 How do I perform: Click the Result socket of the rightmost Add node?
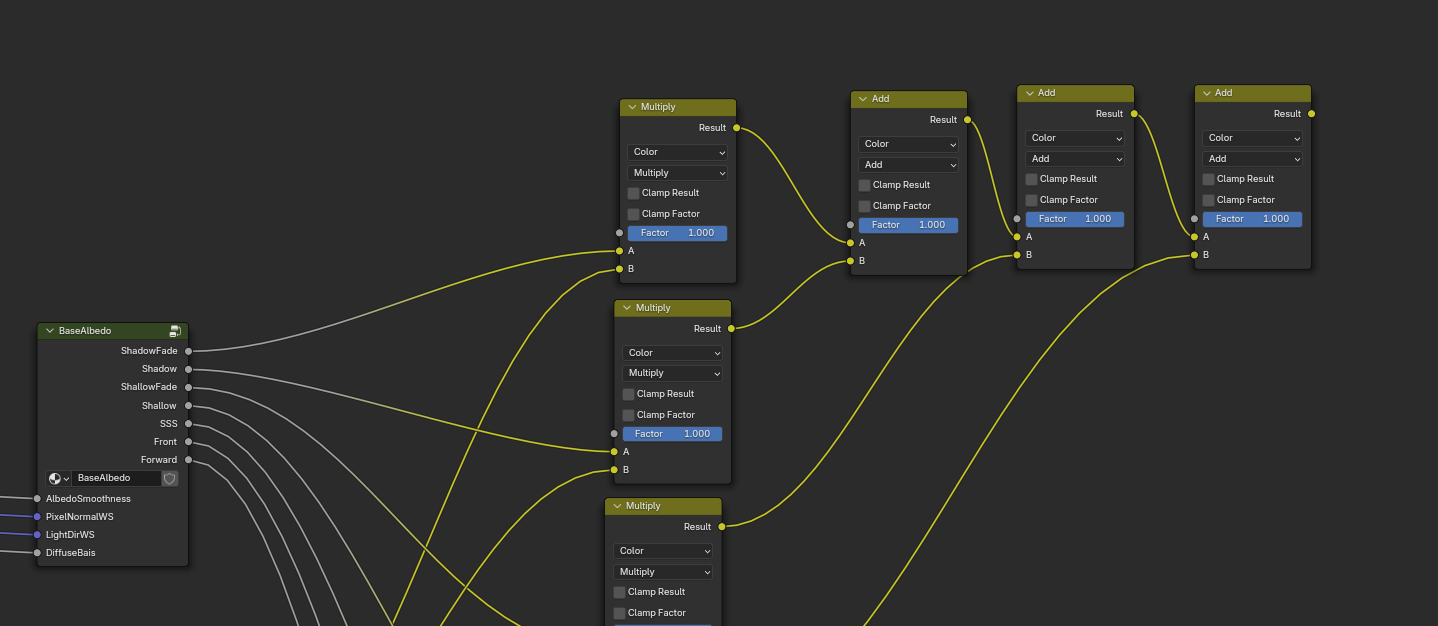click(x=1311, y=114)
